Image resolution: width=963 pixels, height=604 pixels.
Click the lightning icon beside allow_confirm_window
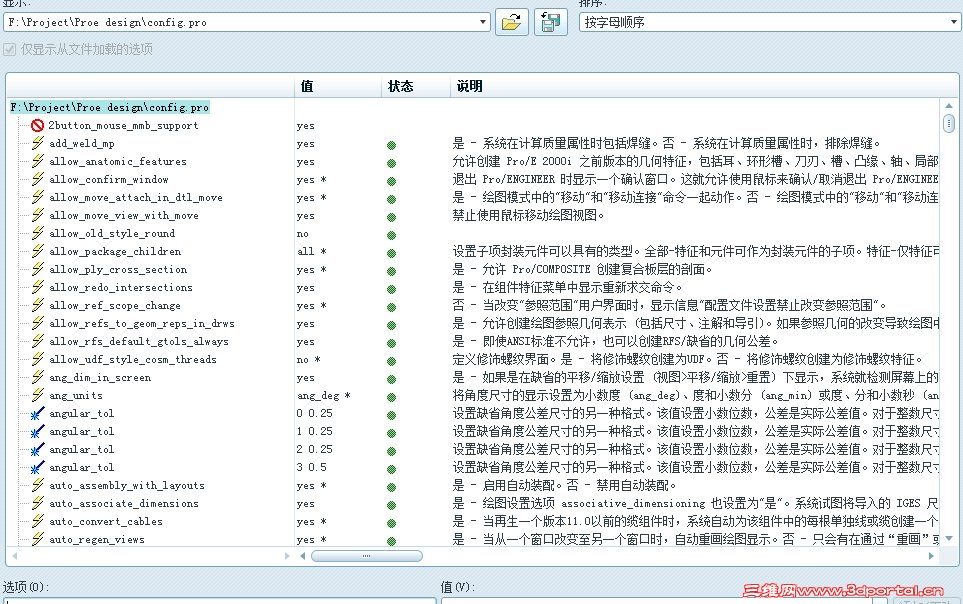point(38,179)
